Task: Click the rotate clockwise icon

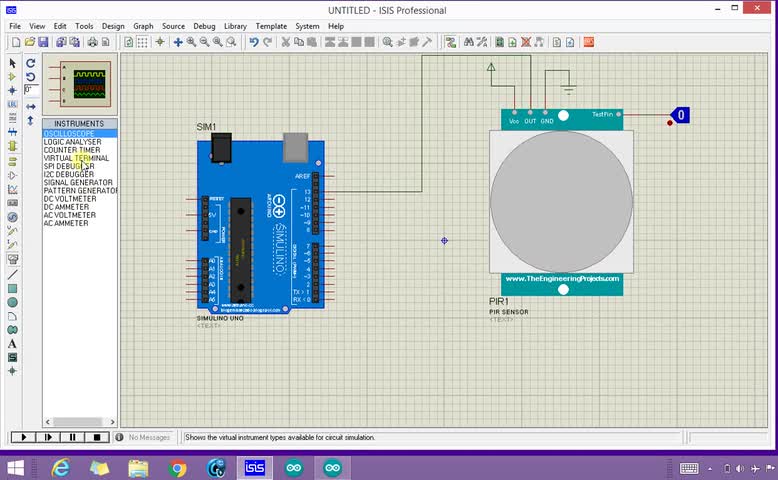Action: click(x=31, y=63)
